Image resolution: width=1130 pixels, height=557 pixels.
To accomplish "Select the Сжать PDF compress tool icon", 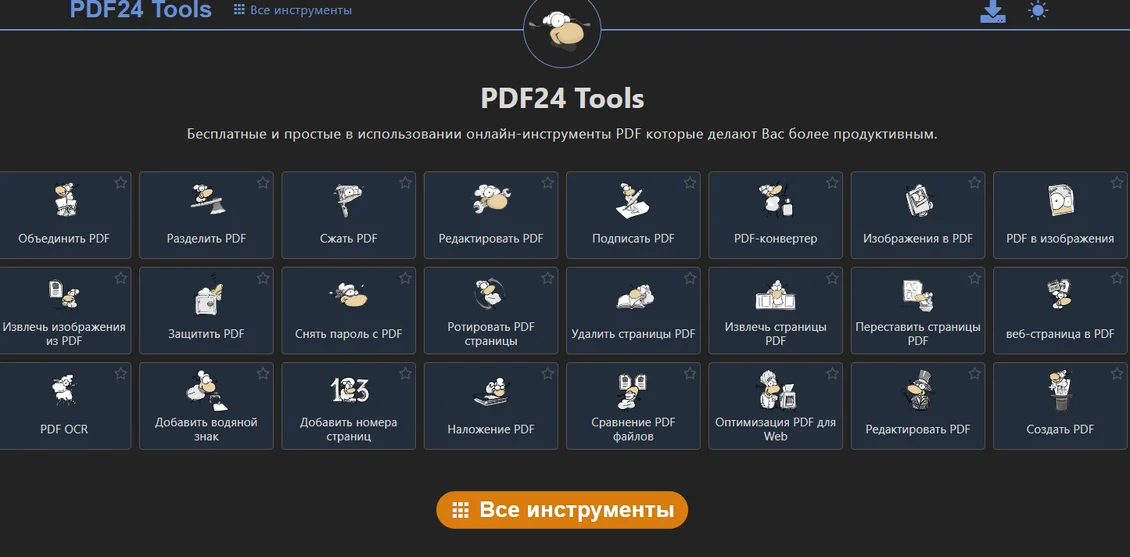I will pos(349,200).
